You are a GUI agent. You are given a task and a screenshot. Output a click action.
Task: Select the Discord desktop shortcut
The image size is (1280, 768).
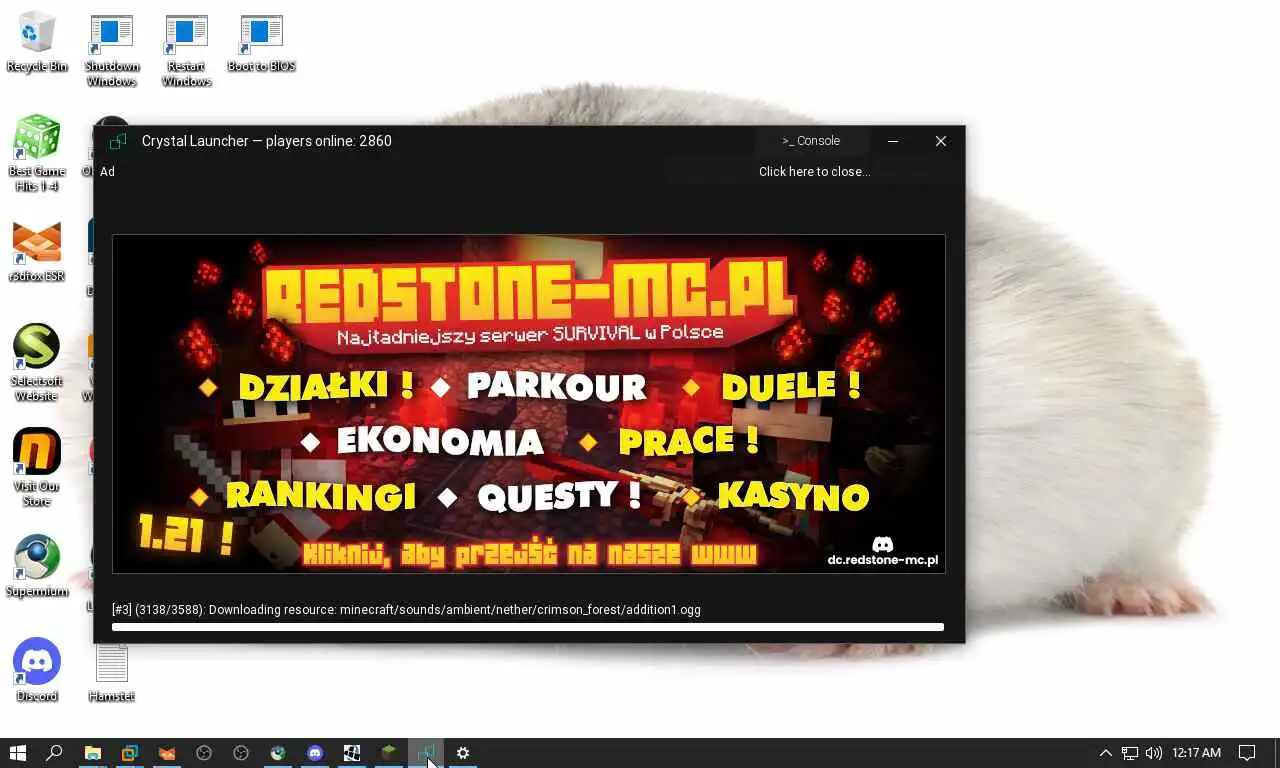tap(37, 670)
